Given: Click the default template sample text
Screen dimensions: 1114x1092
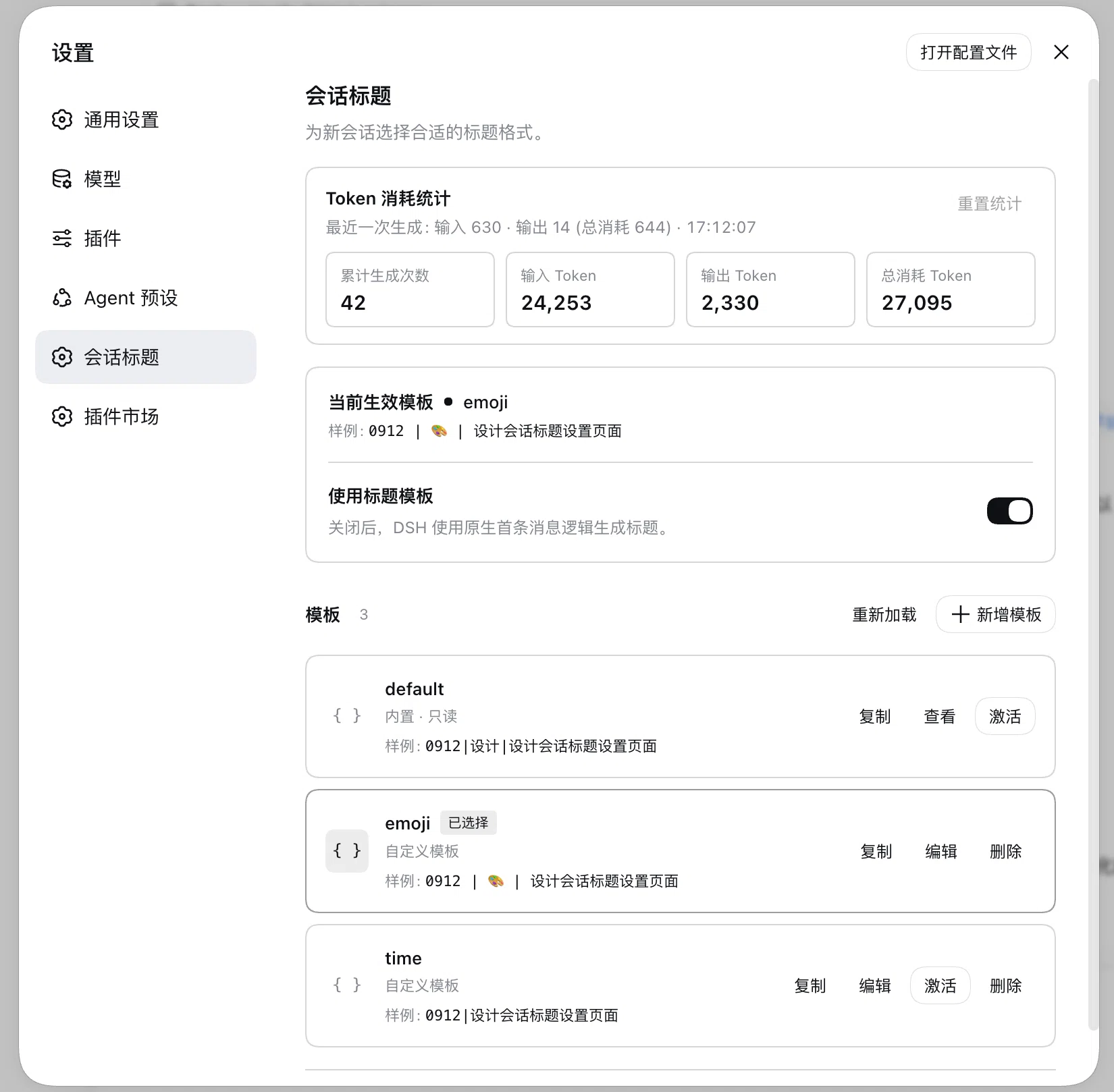Looking at the screenshot, I should pyautogui.click(x=521, y=746).
